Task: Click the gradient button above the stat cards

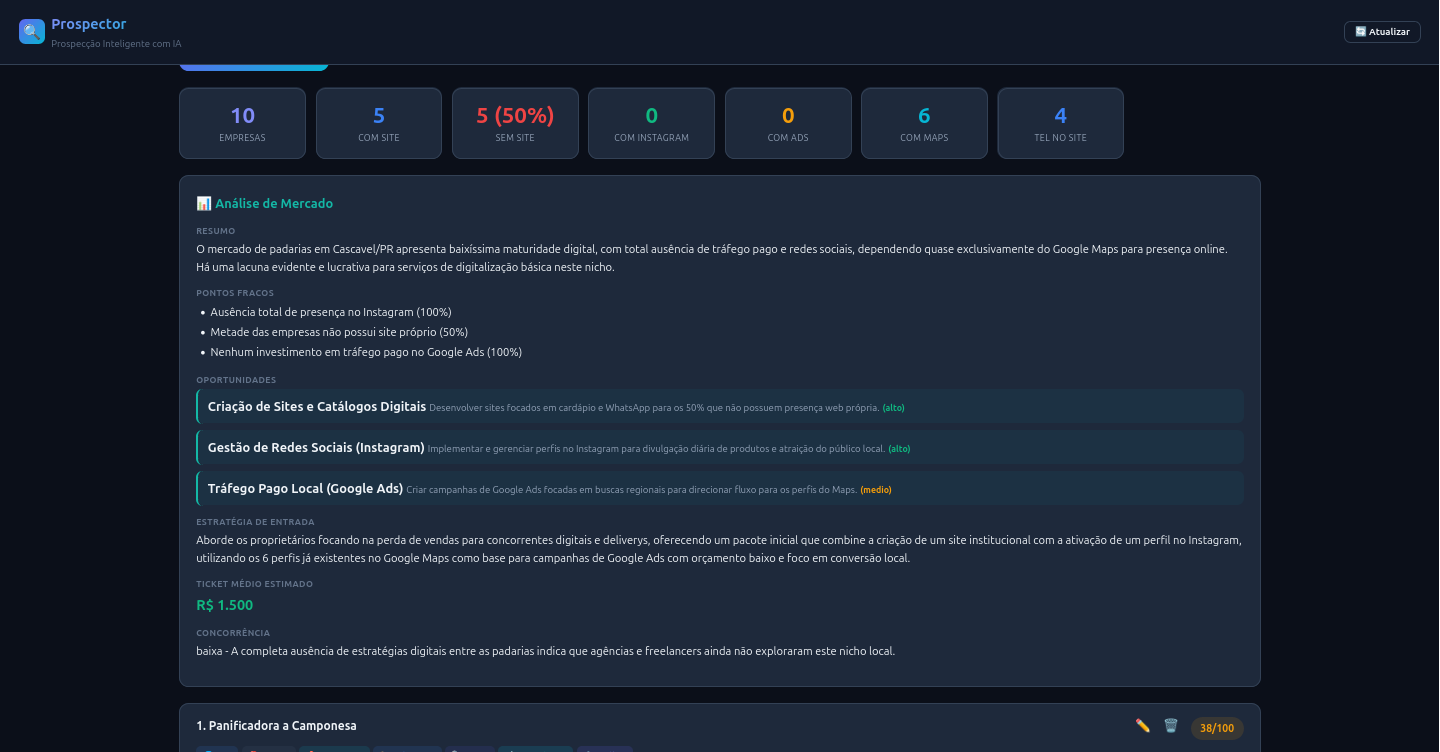Action: click(x=254, y=67)
